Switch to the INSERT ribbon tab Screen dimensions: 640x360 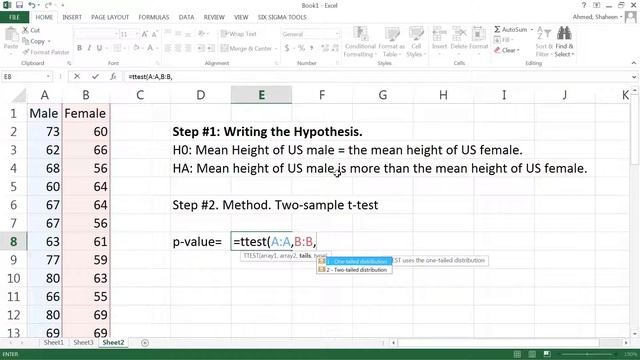coord(72,17)
